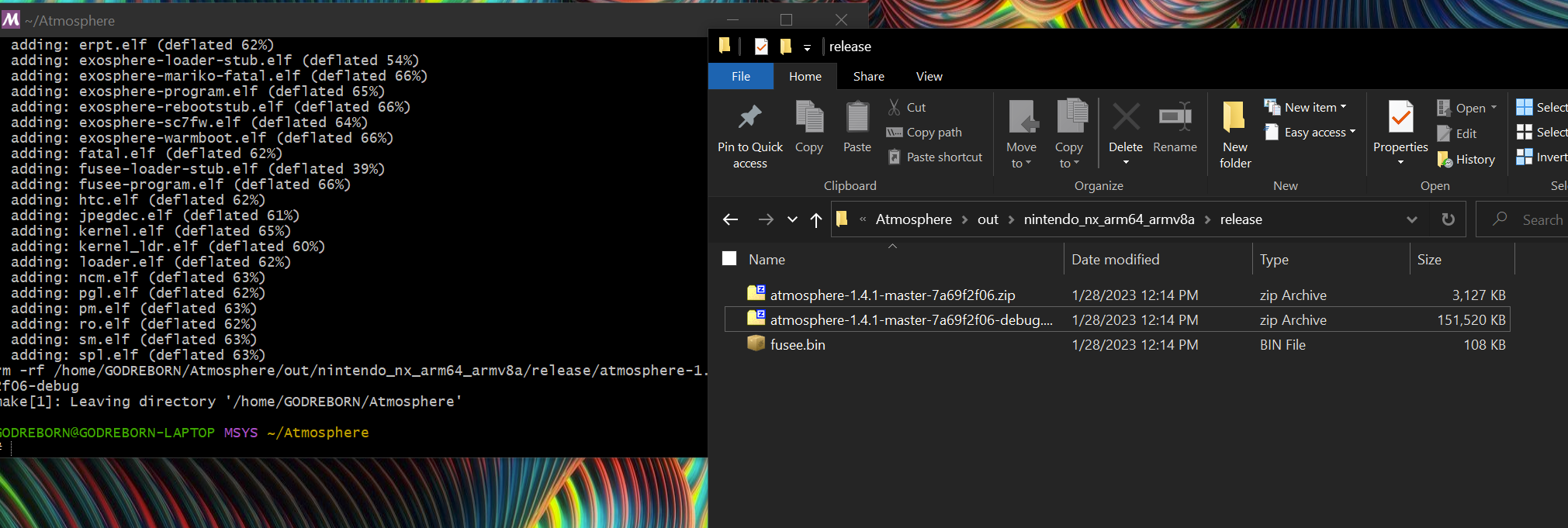Click the terminal prompt line ~/Atmosphere
Viewport: 1568px width, 528px height.
click(318, 433)
